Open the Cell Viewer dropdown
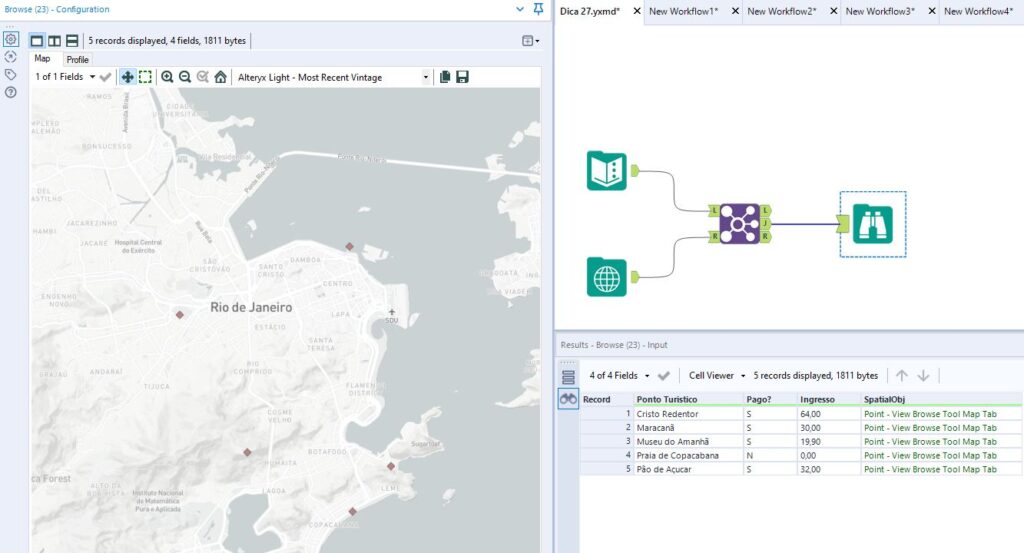 tap(717, 375)
